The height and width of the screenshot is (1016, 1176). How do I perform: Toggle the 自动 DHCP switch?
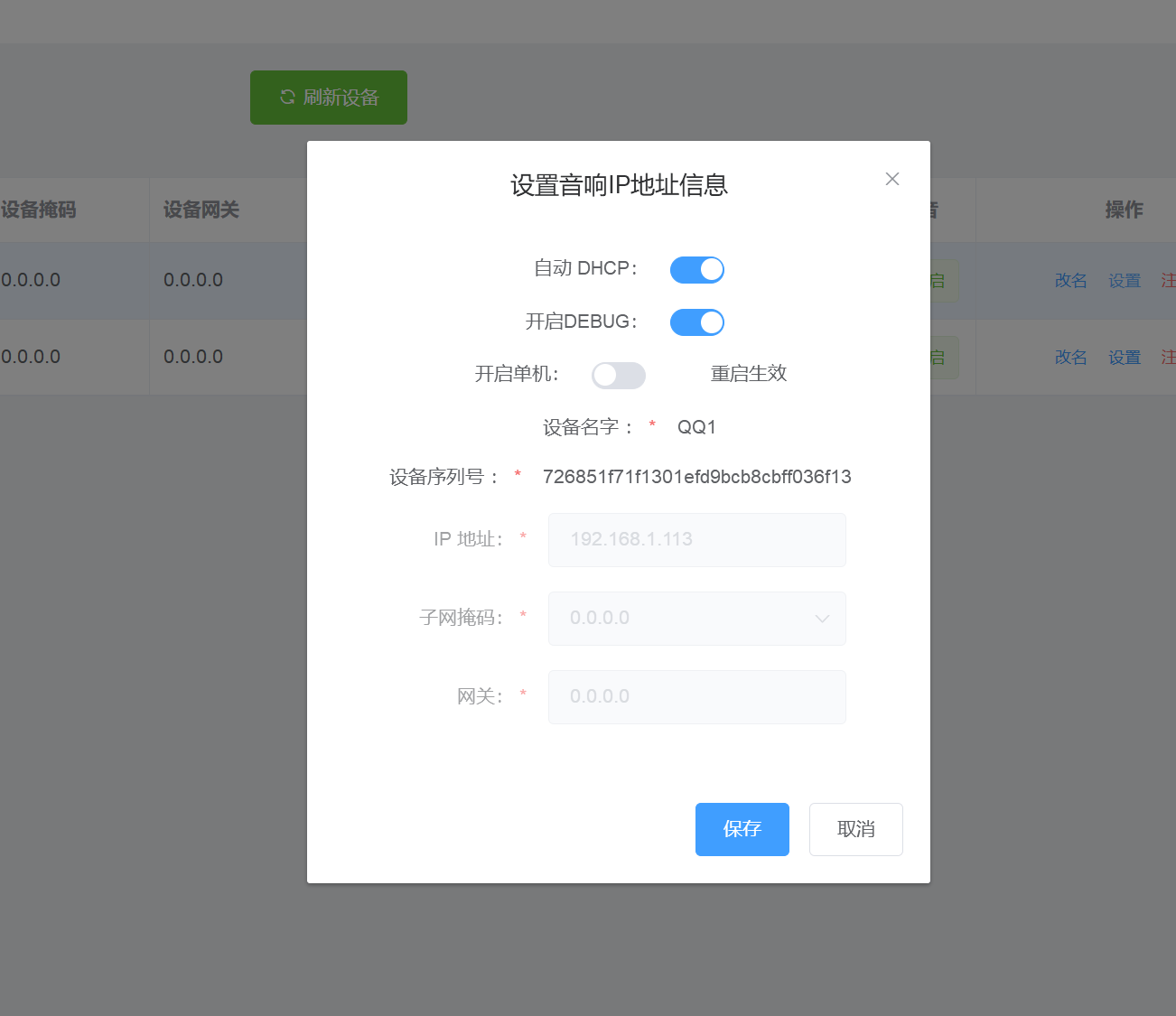pyautogui.click(x=696, y=269)
